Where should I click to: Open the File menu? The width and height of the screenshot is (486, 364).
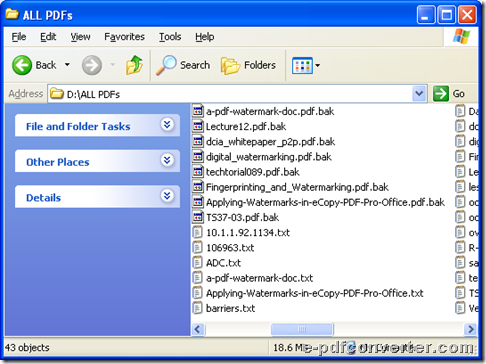tap(19, 37)
